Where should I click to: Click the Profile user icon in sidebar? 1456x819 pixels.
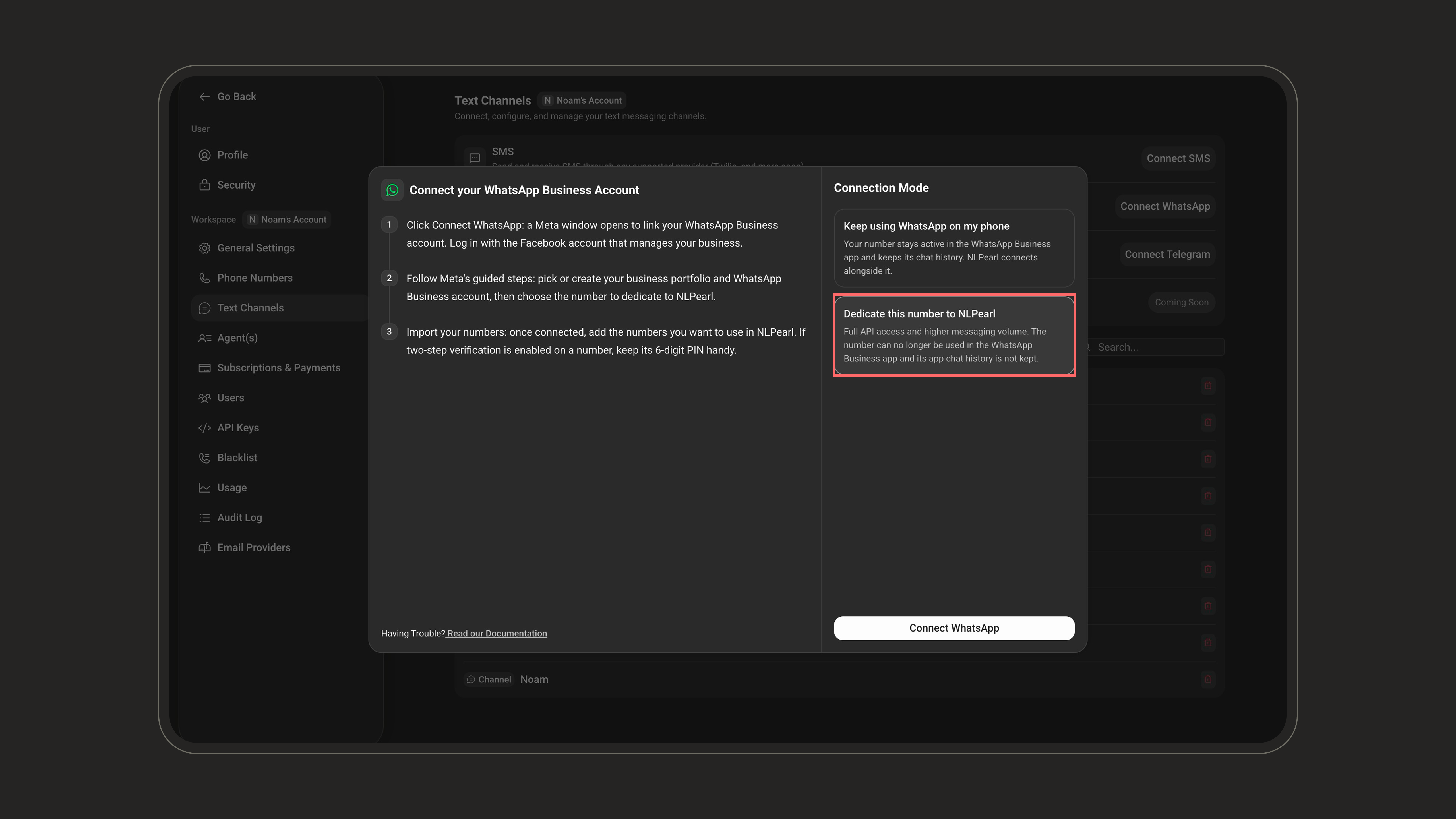pos(205,155)
